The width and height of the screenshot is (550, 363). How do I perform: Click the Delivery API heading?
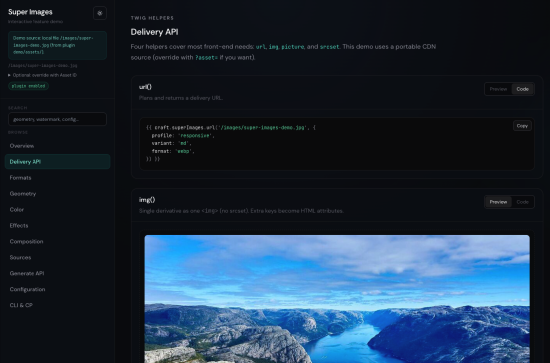[x=154, y=32]
